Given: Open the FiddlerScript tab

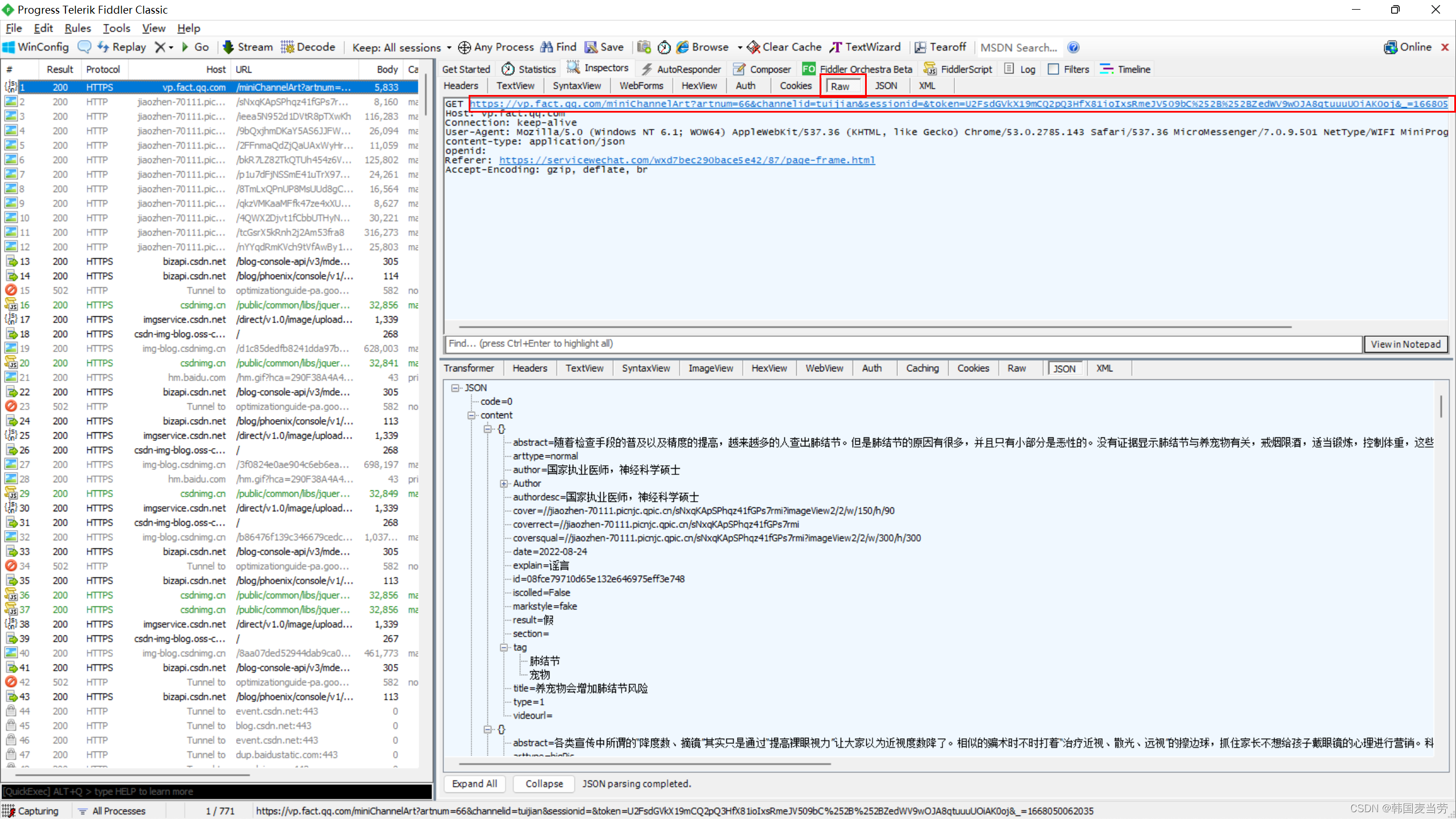Looking at the screenshot, I should [x=958, y=69].
